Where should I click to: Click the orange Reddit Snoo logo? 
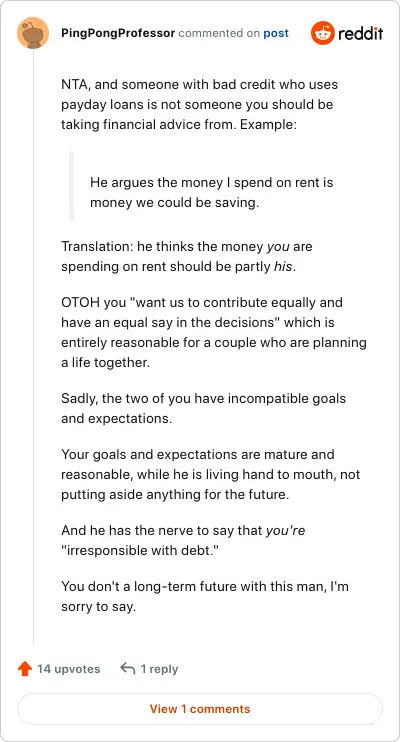click(323, 33)
